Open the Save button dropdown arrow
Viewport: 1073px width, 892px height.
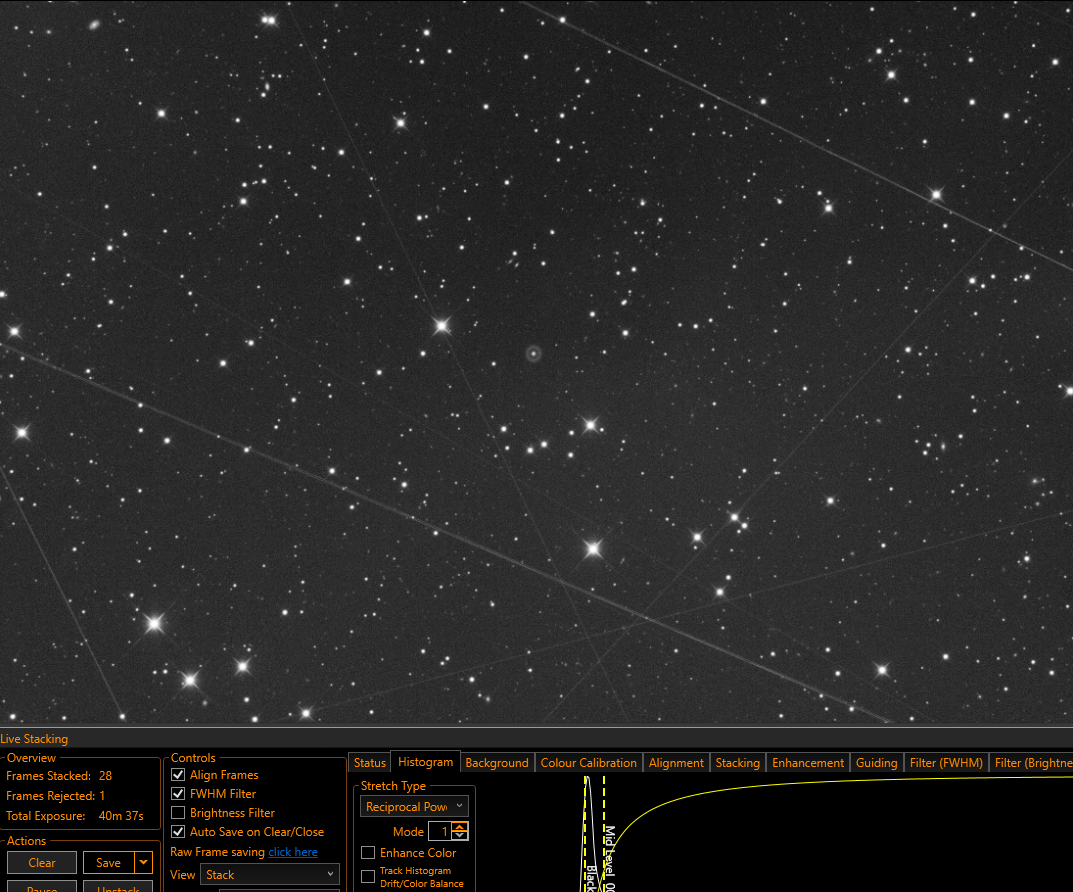click(x=144, y=863)
